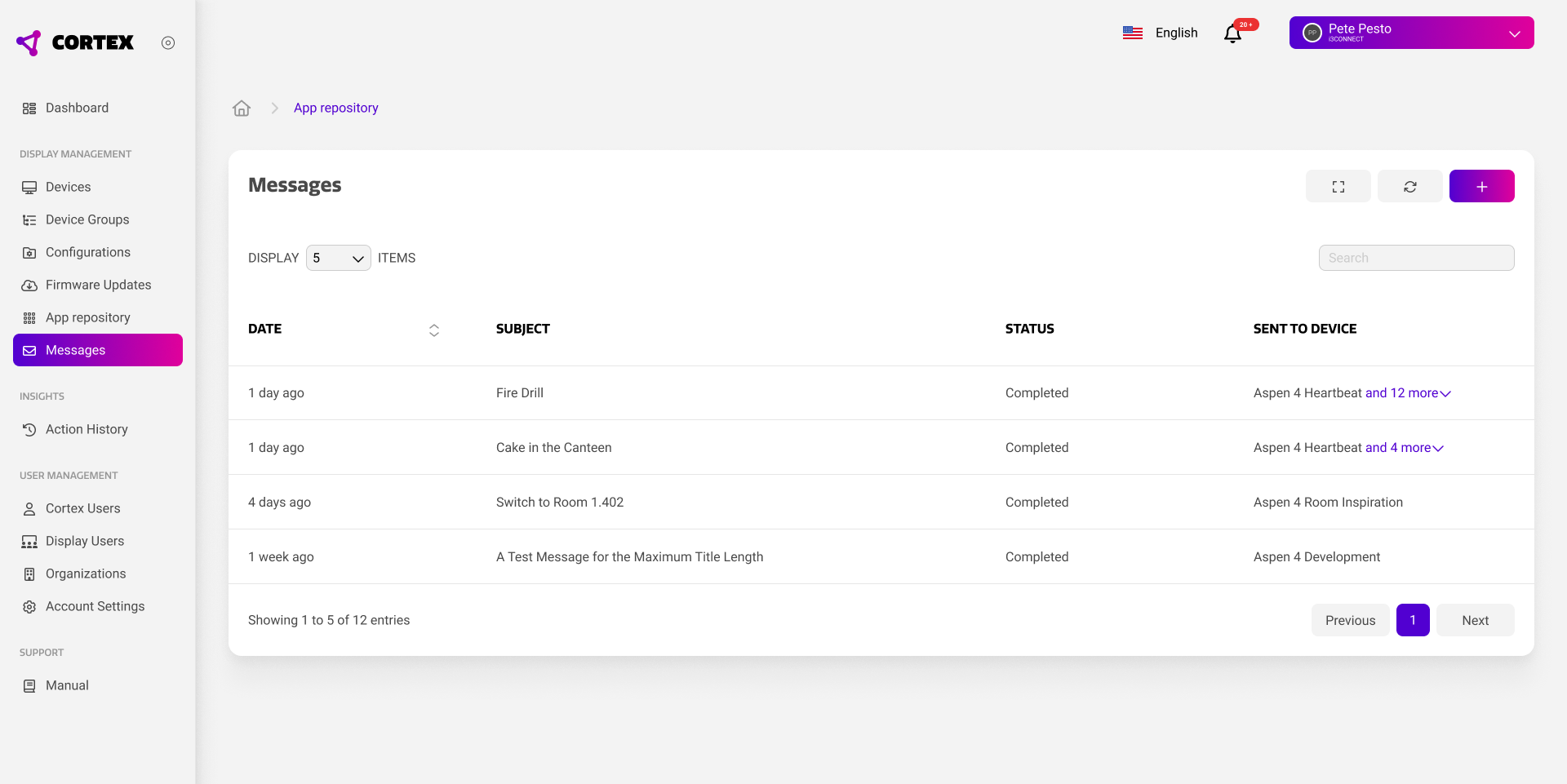1567x784 pixels.
Task: Go to Devices in sidebar
Action: pos(68,187)
